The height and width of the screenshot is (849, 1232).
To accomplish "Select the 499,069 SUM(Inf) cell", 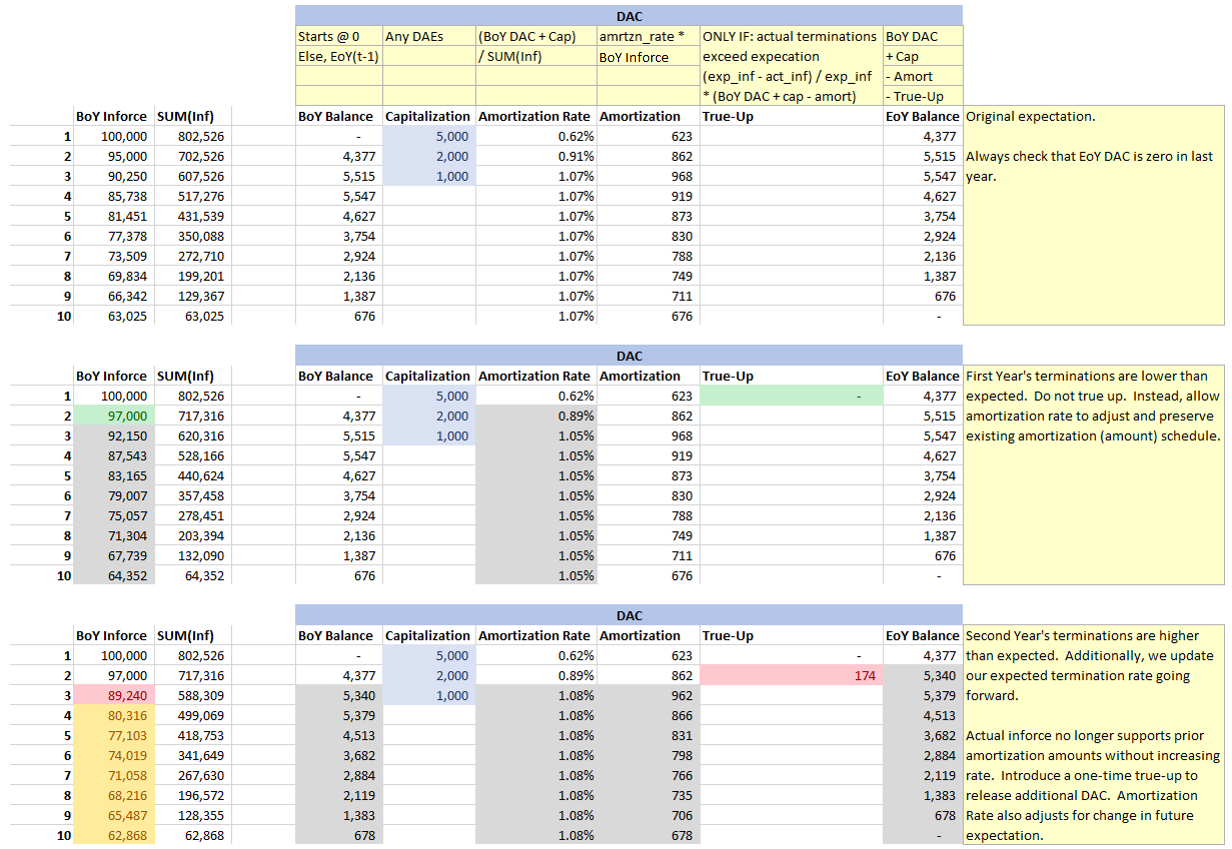I will pyautogui.click(x=192, y=716).
